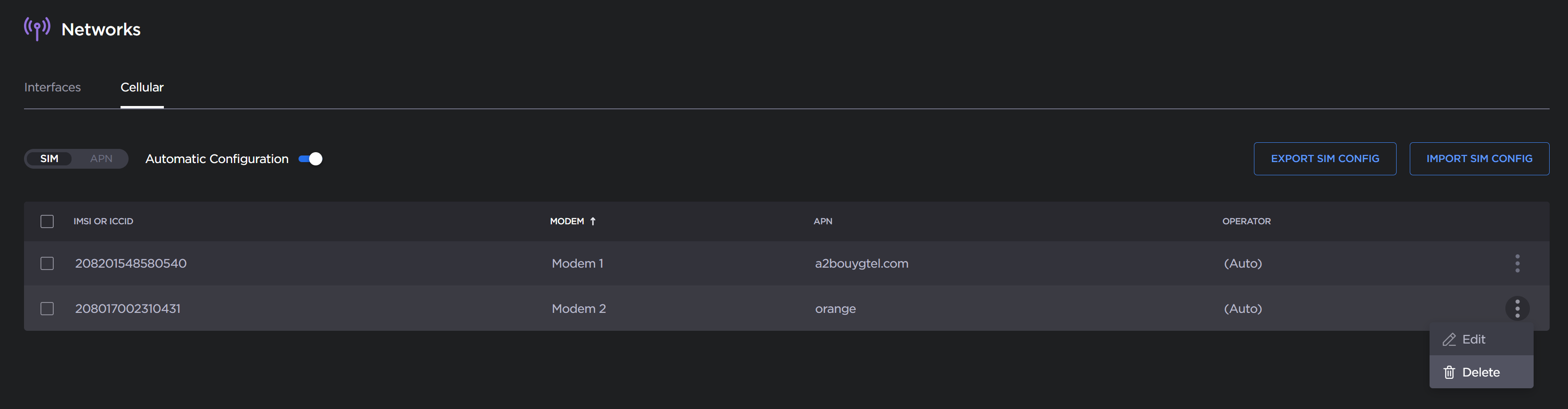The image size is (1568, 409).
Task: Select the SIM segment option
Action: pos(49,158)
